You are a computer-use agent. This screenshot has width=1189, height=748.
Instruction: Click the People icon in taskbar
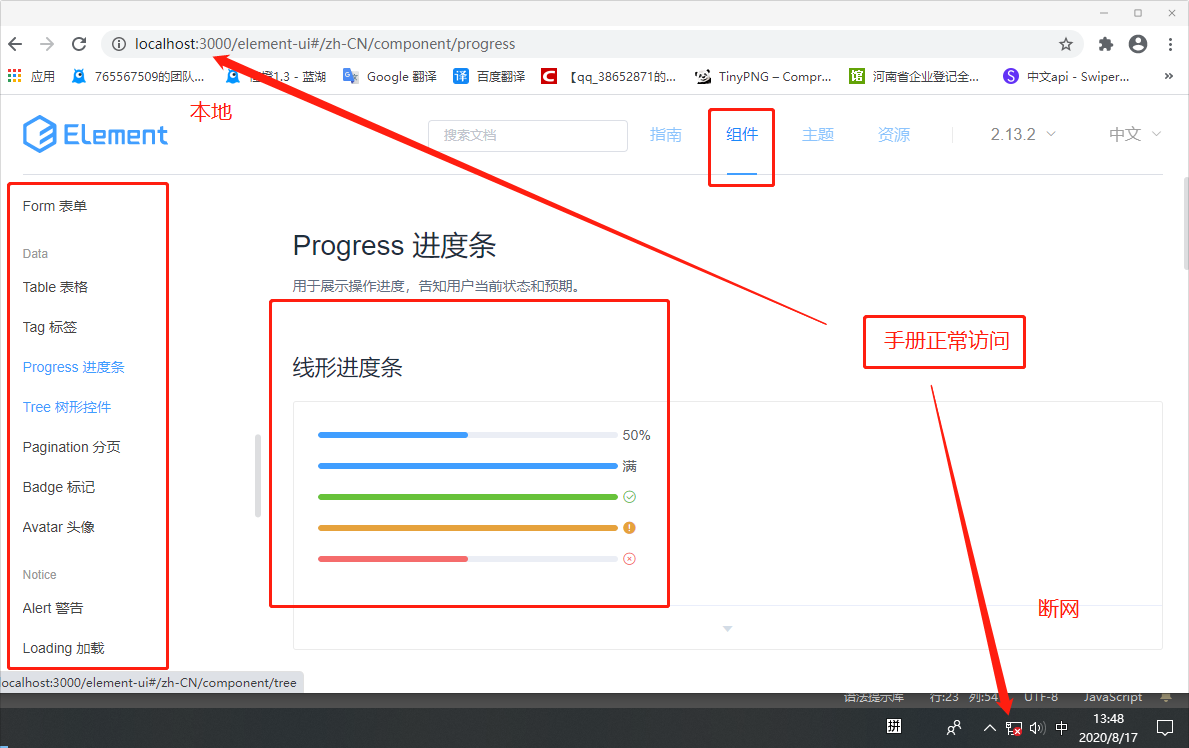[x=954, y=728]
